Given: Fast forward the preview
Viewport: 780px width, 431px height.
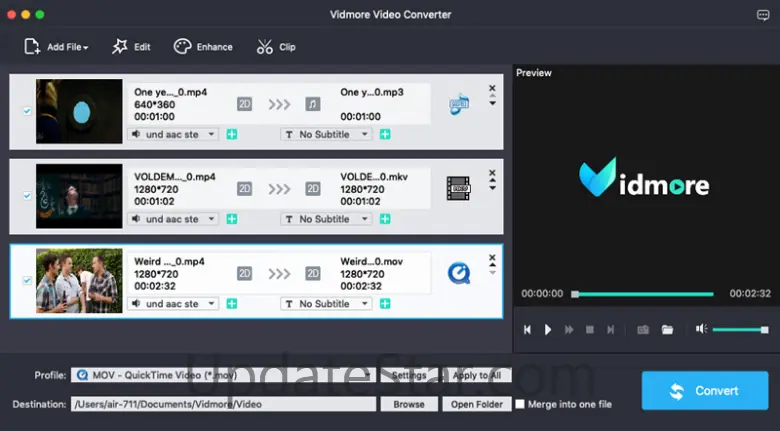Looking at the screenshot, I should click(569, 329).
